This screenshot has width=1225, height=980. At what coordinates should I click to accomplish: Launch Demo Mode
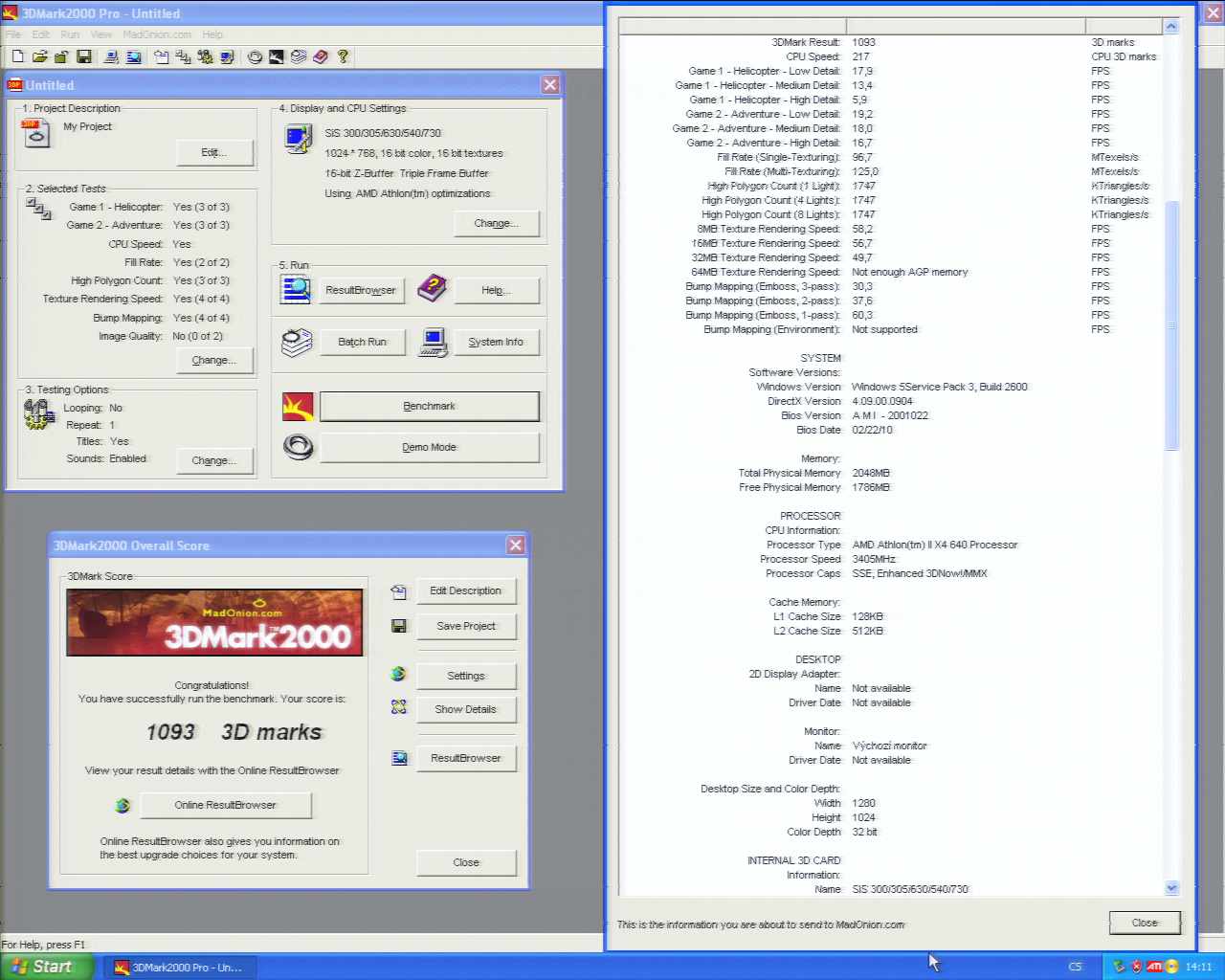pos(430,447)
